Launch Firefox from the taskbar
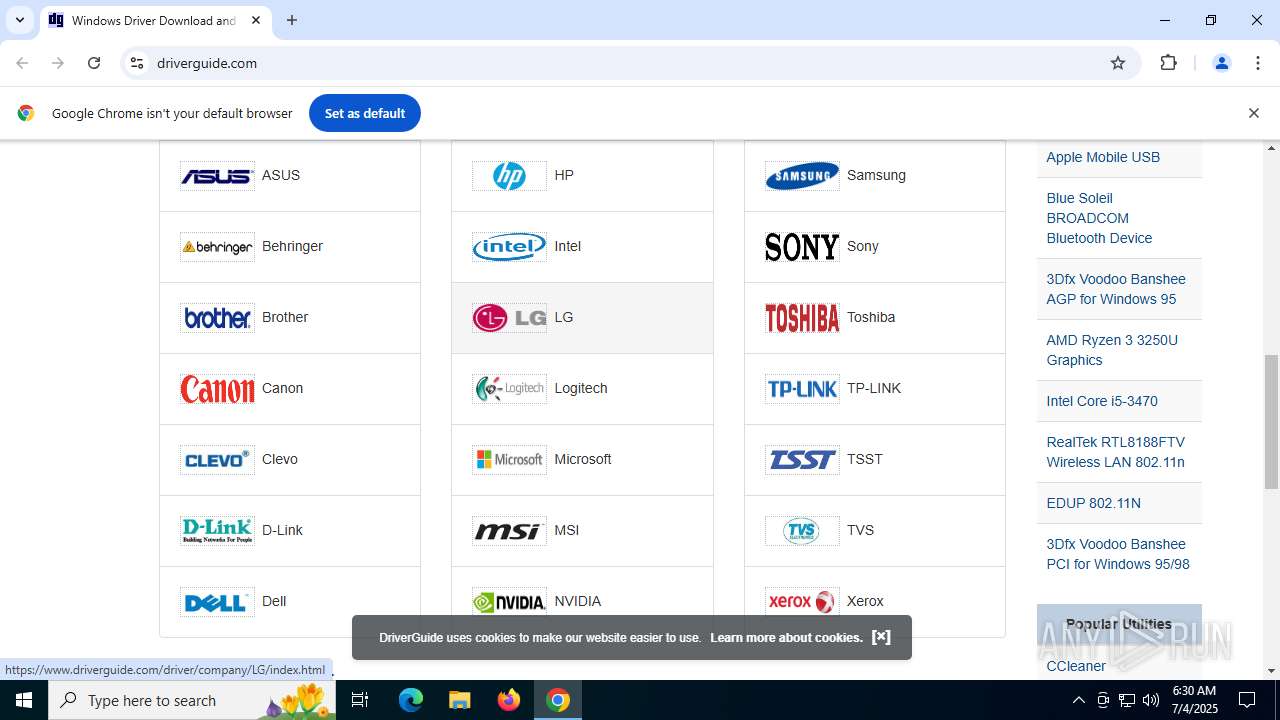The width and height of the screenshot is (1280, 720). click(x=509, y=700)
